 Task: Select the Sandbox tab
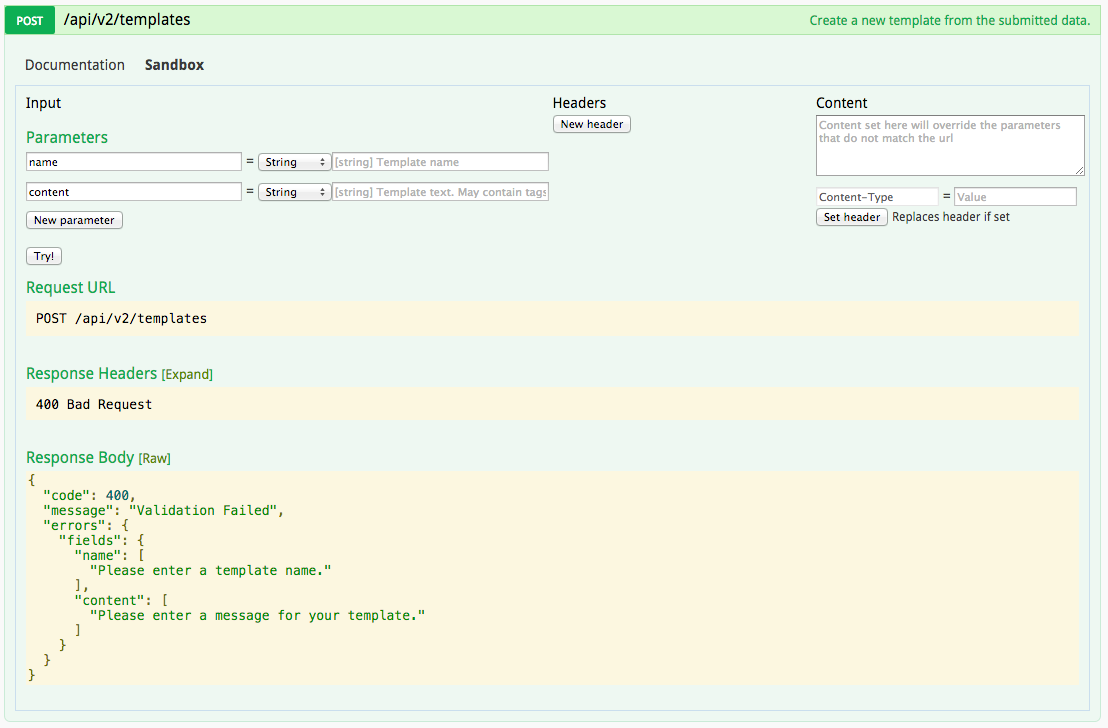pyautogui.click(x=175, y=65)
